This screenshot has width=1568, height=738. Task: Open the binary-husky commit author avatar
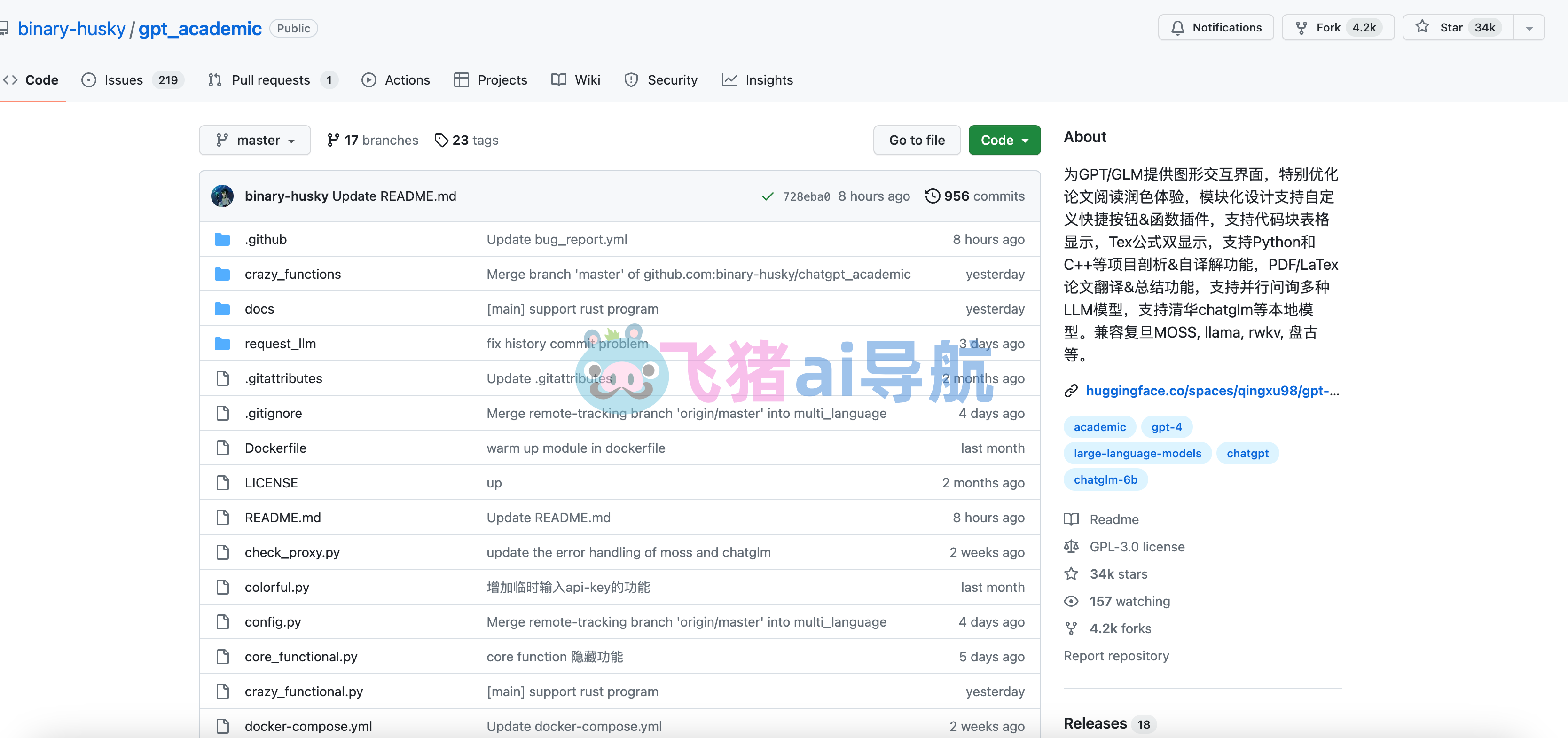[223, 196]
